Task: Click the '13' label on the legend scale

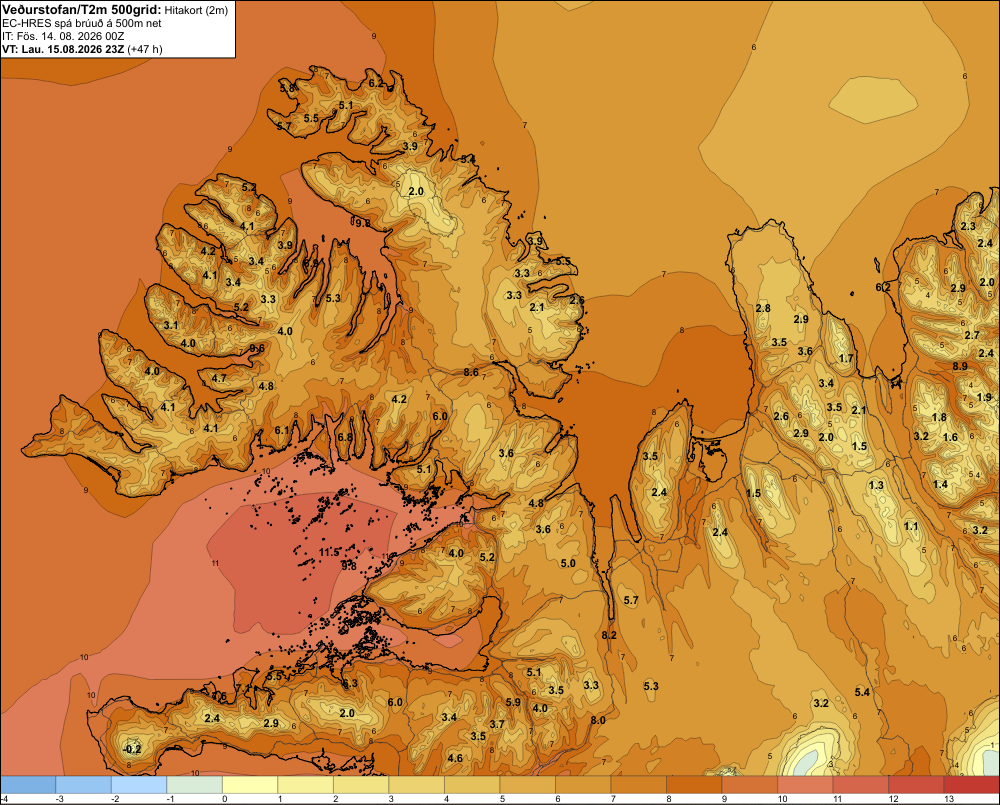Action: coord(949,799)
